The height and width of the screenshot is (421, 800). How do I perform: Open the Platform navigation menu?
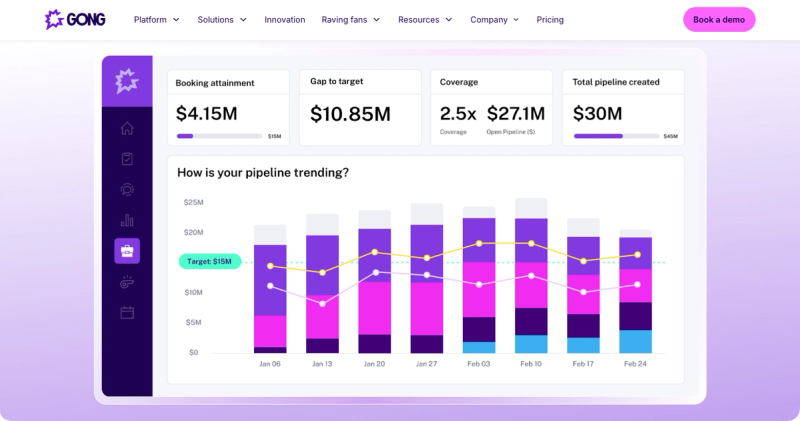pyautogui.click(x=150, y=20)
